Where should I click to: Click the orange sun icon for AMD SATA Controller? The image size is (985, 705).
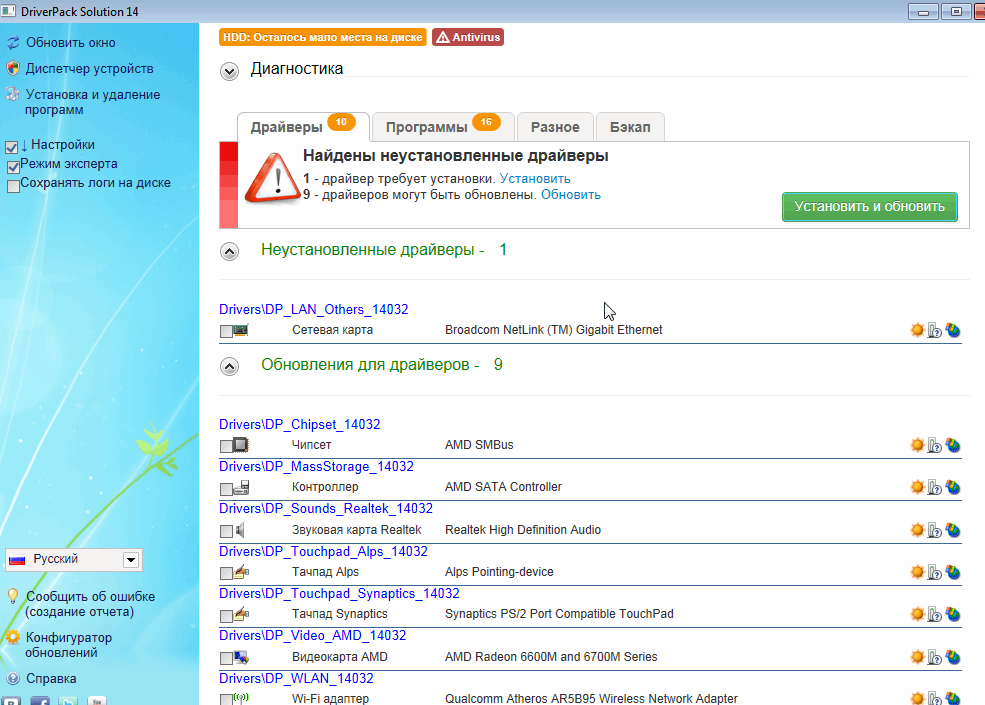[917, 487]
